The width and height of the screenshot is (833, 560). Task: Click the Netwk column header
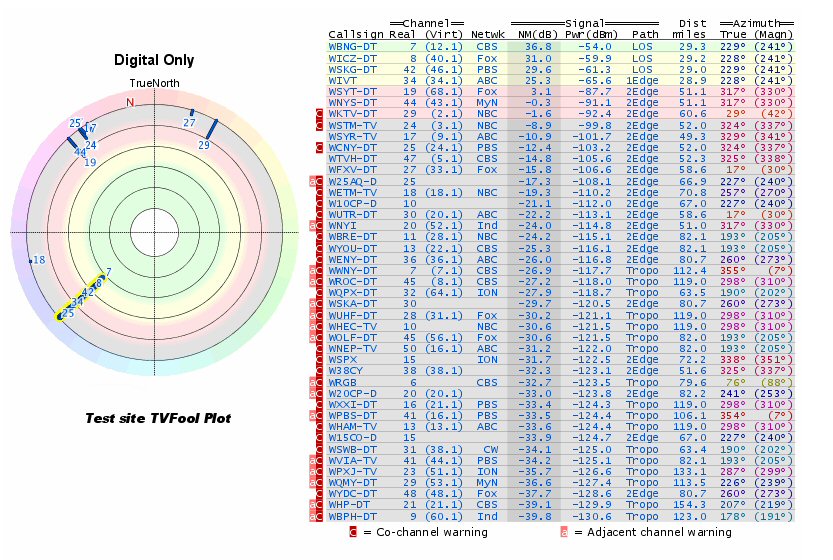[x=488, y=34]
